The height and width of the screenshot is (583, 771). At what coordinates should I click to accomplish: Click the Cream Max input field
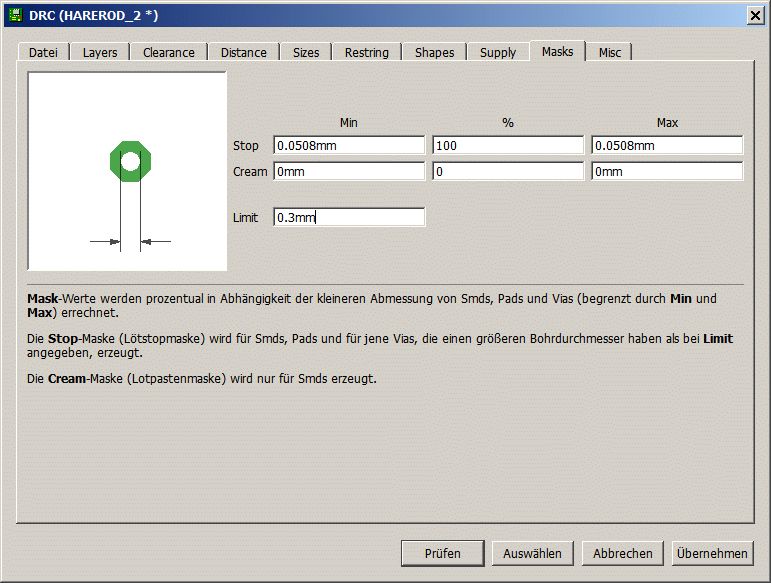pyautogui.click(x=667, y=172)
